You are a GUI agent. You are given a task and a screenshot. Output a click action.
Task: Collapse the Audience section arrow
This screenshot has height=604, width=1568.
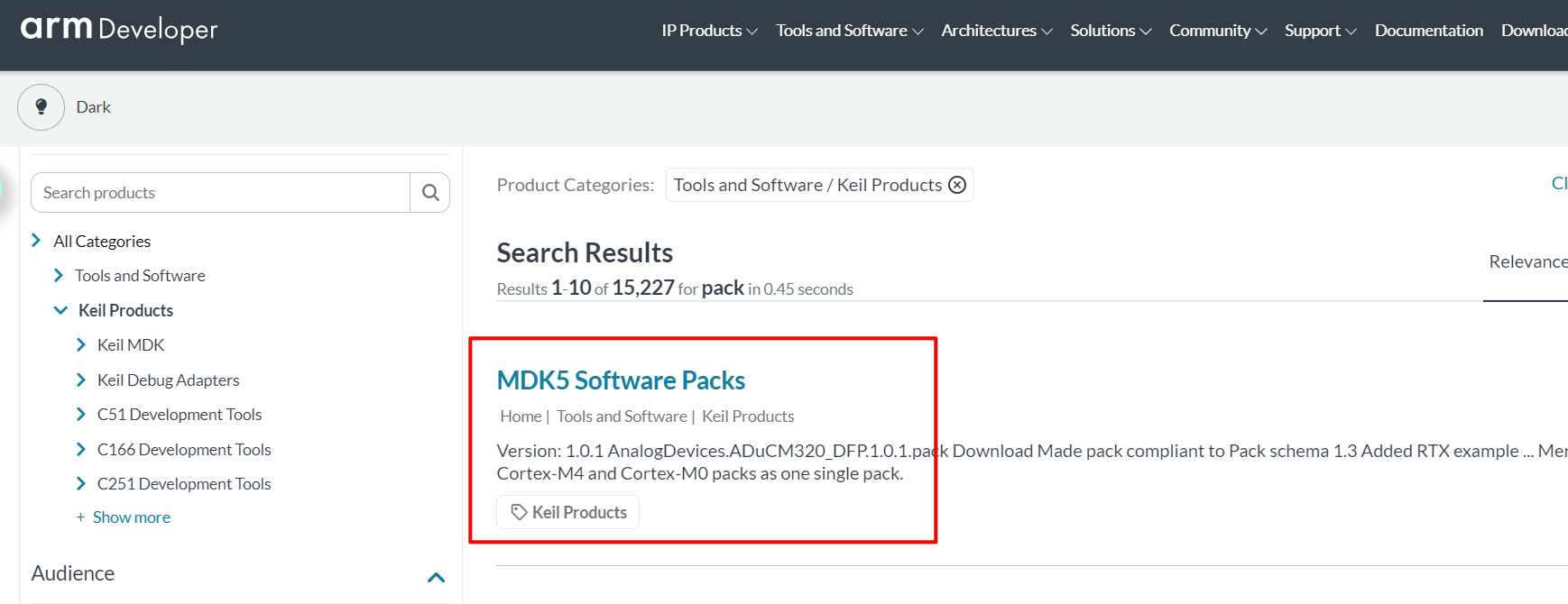point(436,577)
